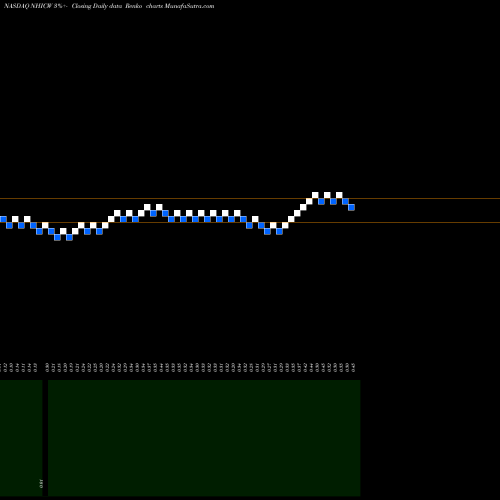Click the 'charts MunafaSutra.com' title text

(x=180, y=6)
